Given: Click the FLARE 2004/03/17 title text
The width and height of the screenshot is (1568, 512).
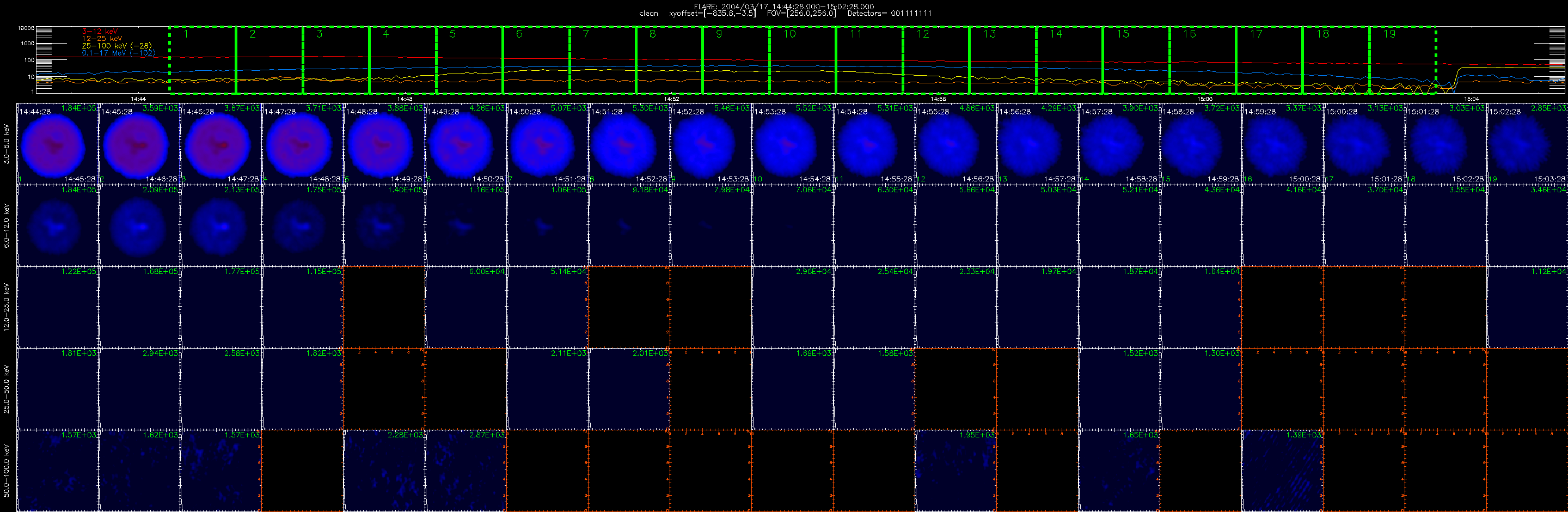Looking at the screenshot, I should 784,6.
